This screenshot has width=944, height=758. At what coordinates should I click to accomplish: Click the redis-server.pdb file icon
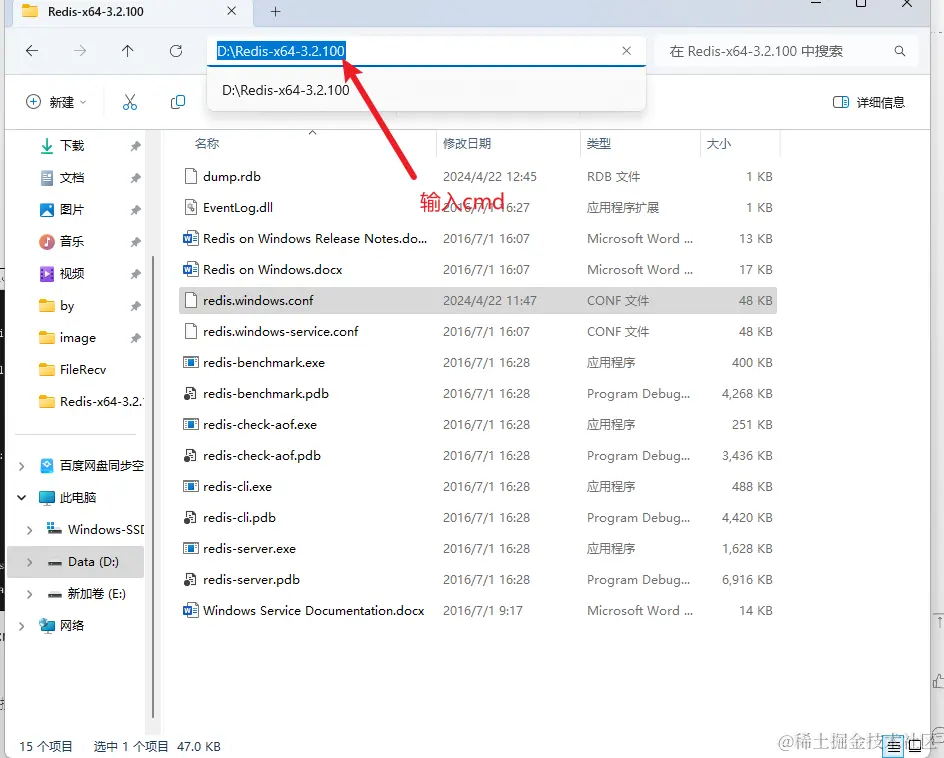[191, 580]
